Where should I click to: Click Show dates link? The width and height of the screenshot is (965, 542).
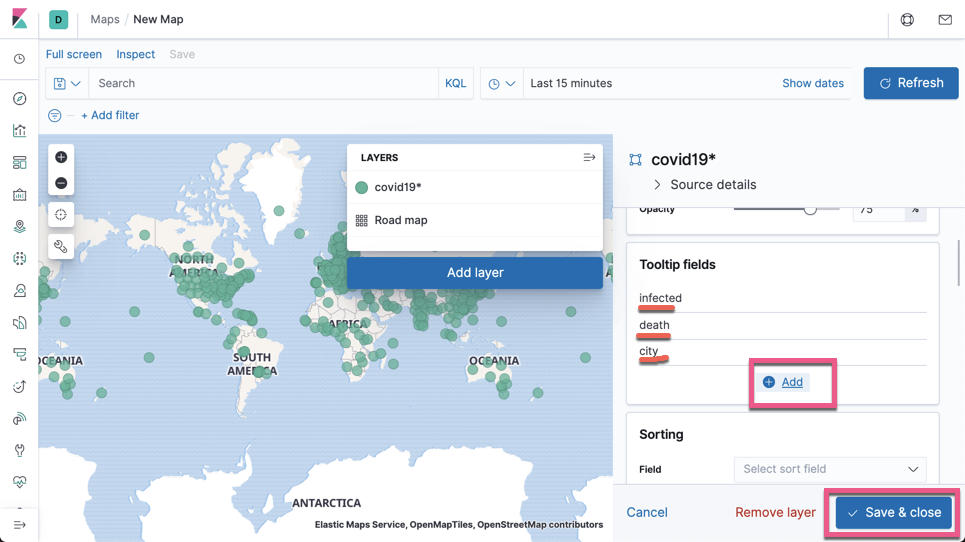tap(813, 84)
